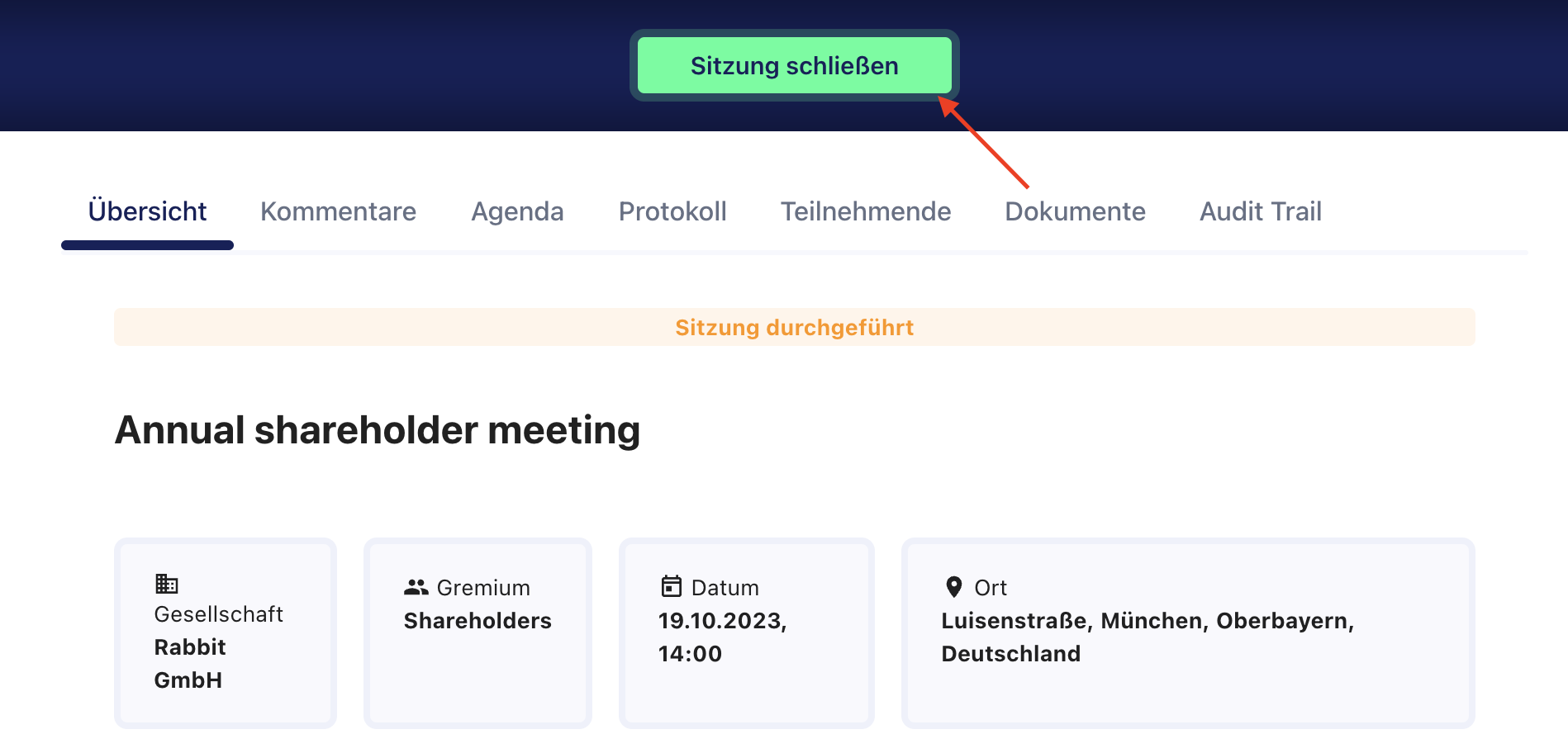
Task: Select the Übersicht tab
Action: click(147, 211)
